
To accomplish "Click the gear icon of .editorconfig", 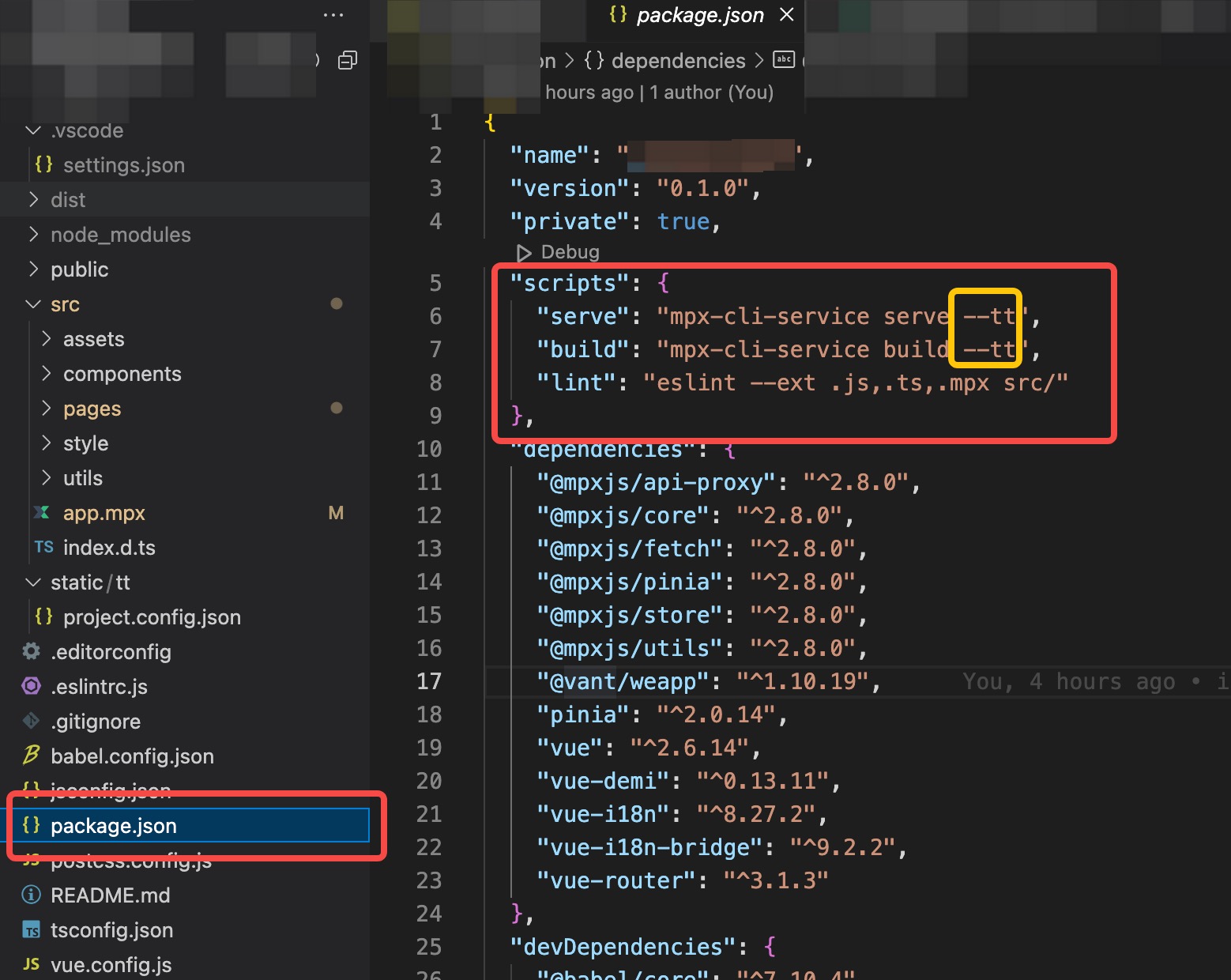I will (x=31, y=651).
